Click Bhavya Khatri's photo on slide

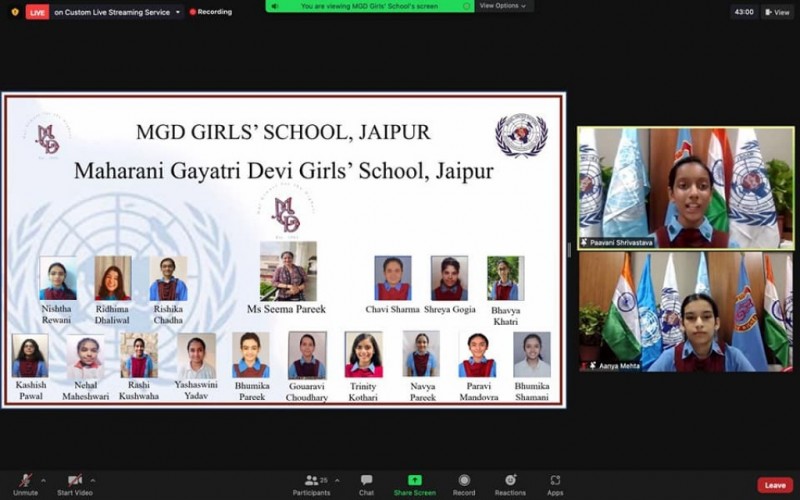click(506, 278)
